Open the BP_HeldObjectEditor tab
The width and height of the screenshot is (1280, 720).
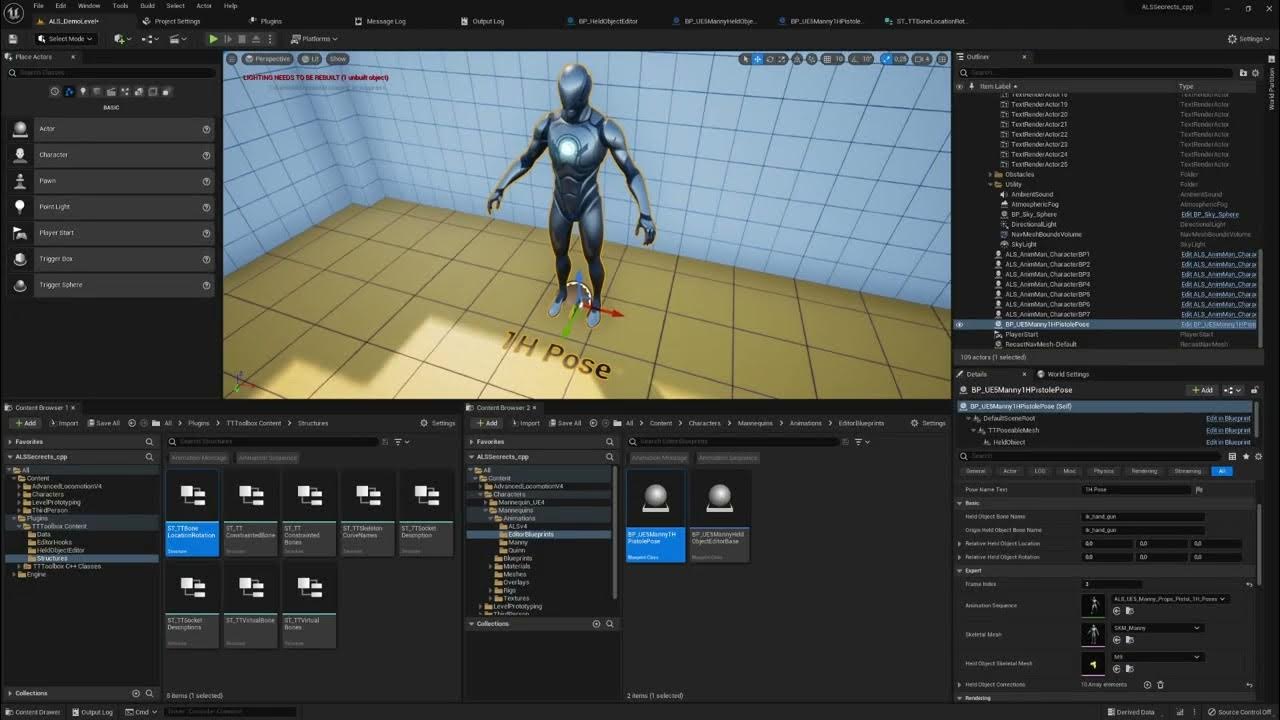pos(608,21)
